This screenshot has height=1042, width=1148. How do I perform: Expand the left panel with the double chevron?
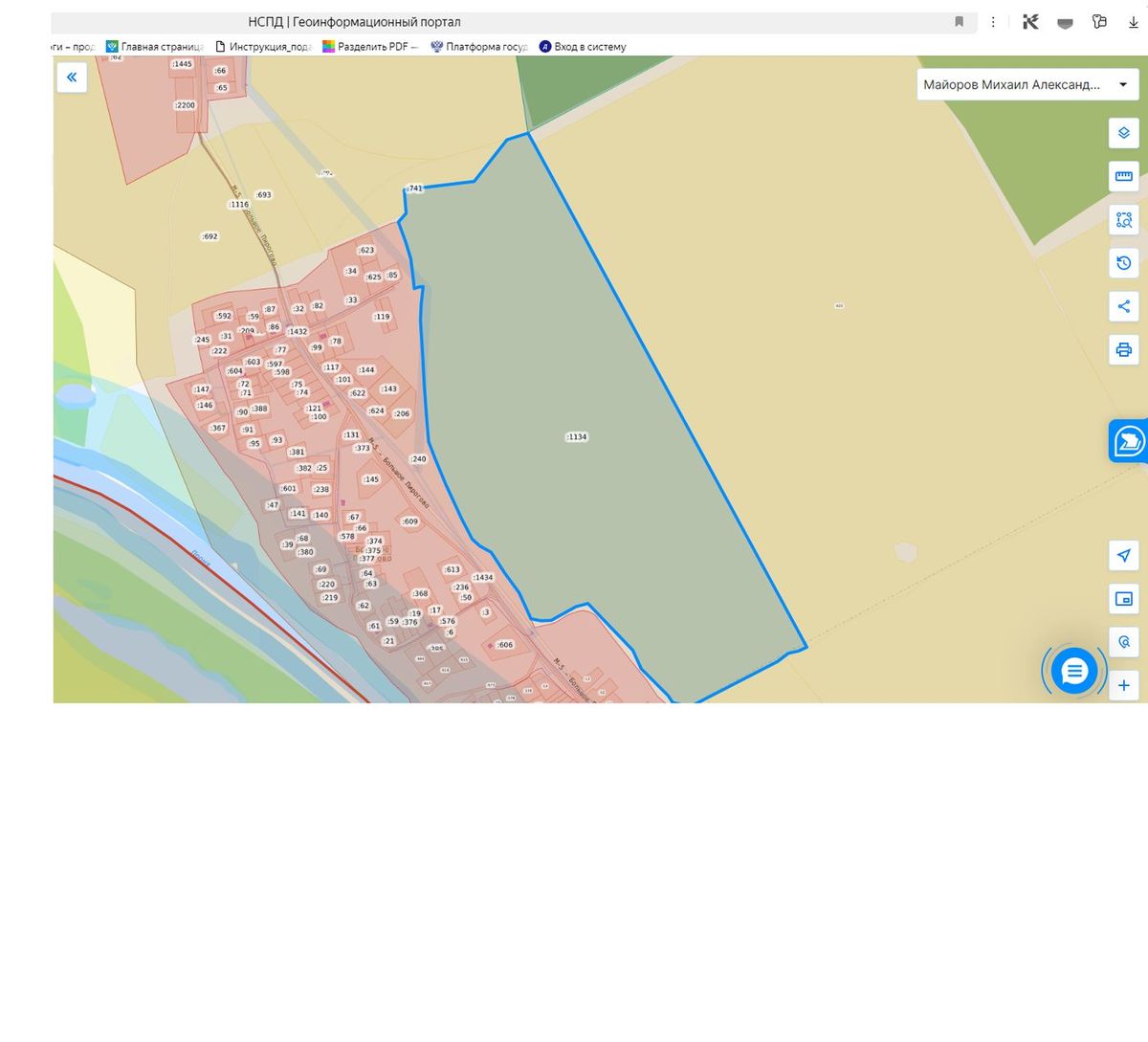point(72,78)
